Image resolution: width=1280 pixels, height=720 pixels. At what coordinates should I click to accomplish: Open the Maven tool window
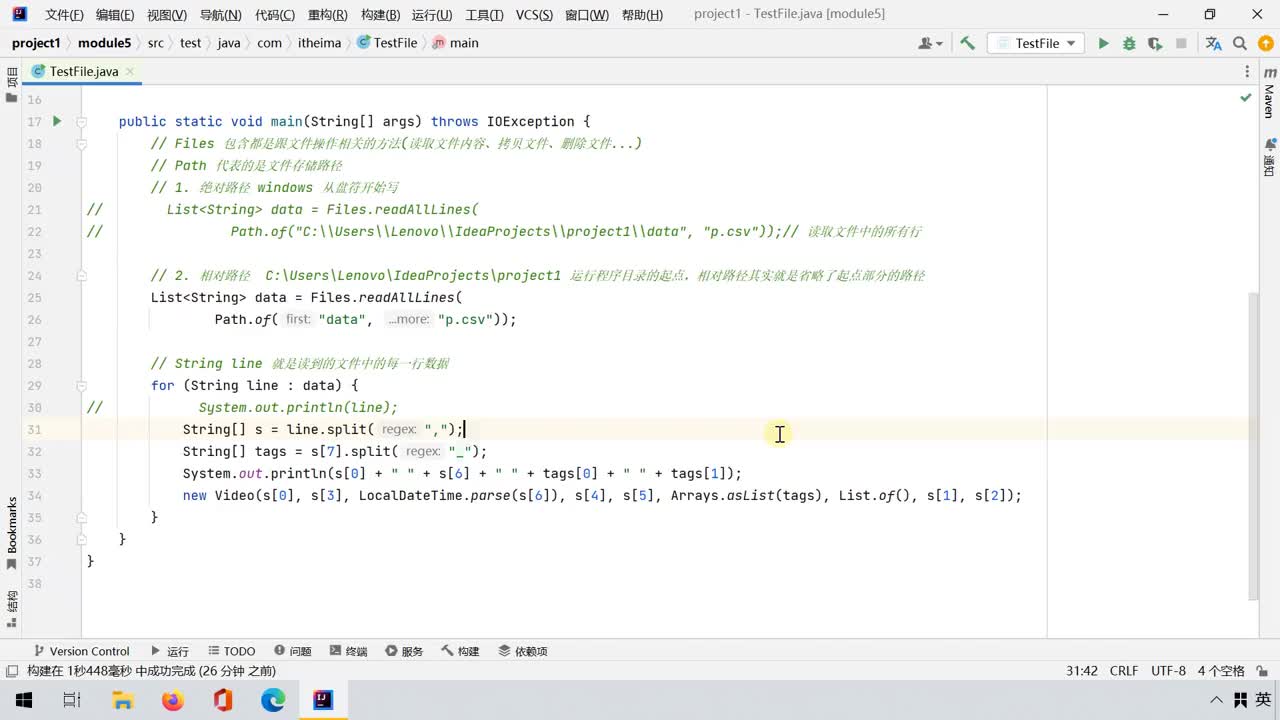tap(1269, 93)
